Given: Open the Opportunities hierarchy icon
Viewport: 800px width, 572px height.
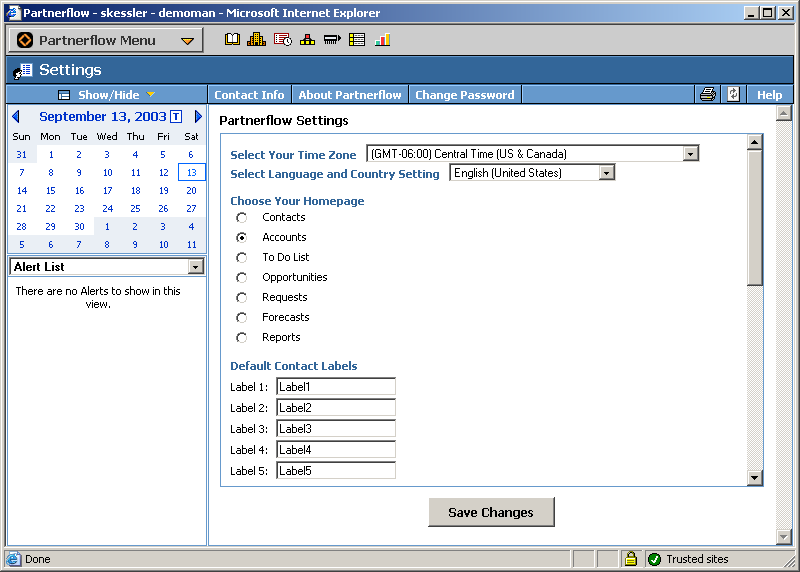Looking at the screenshot, I should [307, 39].
